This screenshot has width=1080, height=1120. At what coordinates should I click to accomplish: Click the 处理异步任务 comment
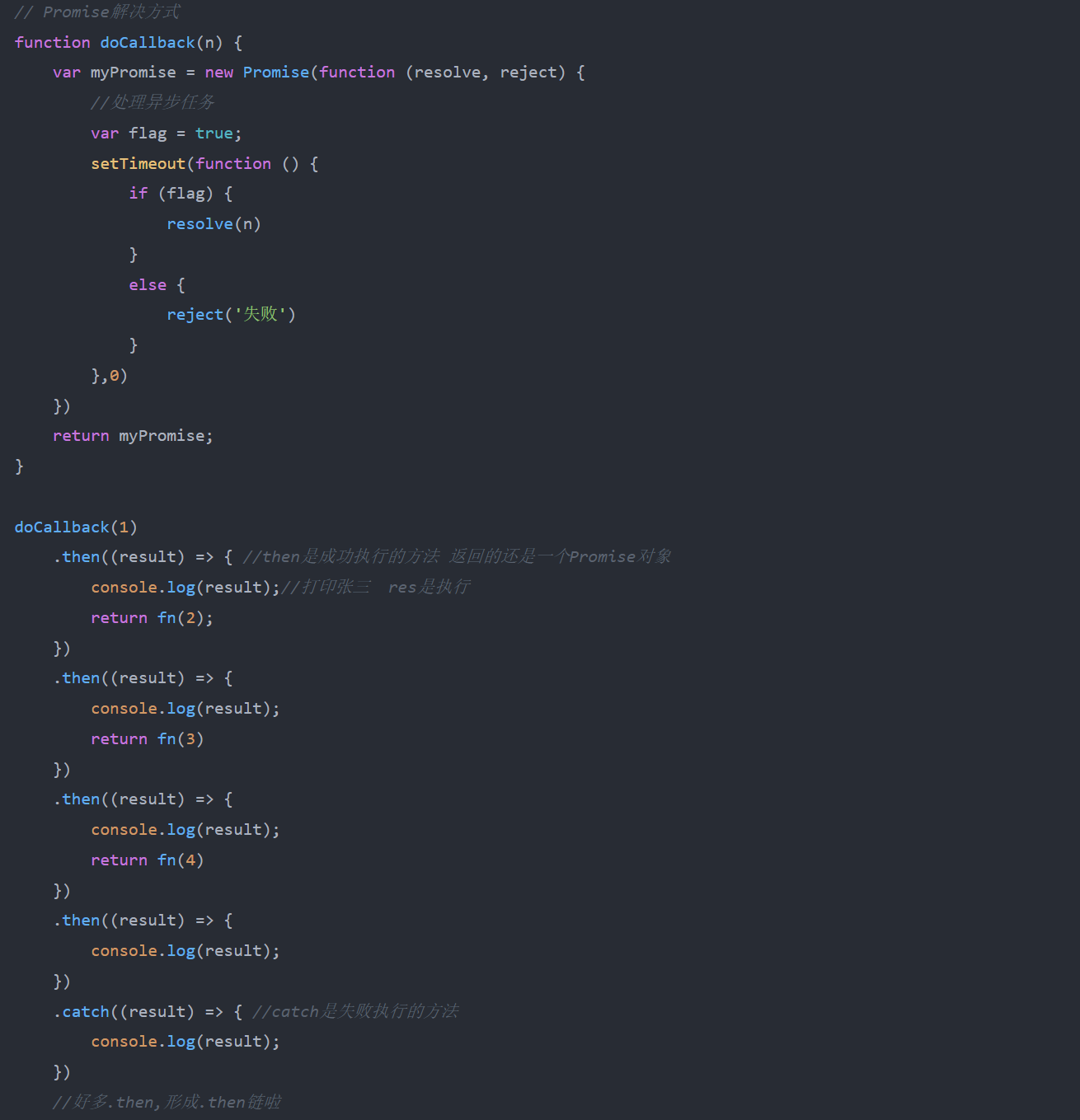click(x=153, y=102)
